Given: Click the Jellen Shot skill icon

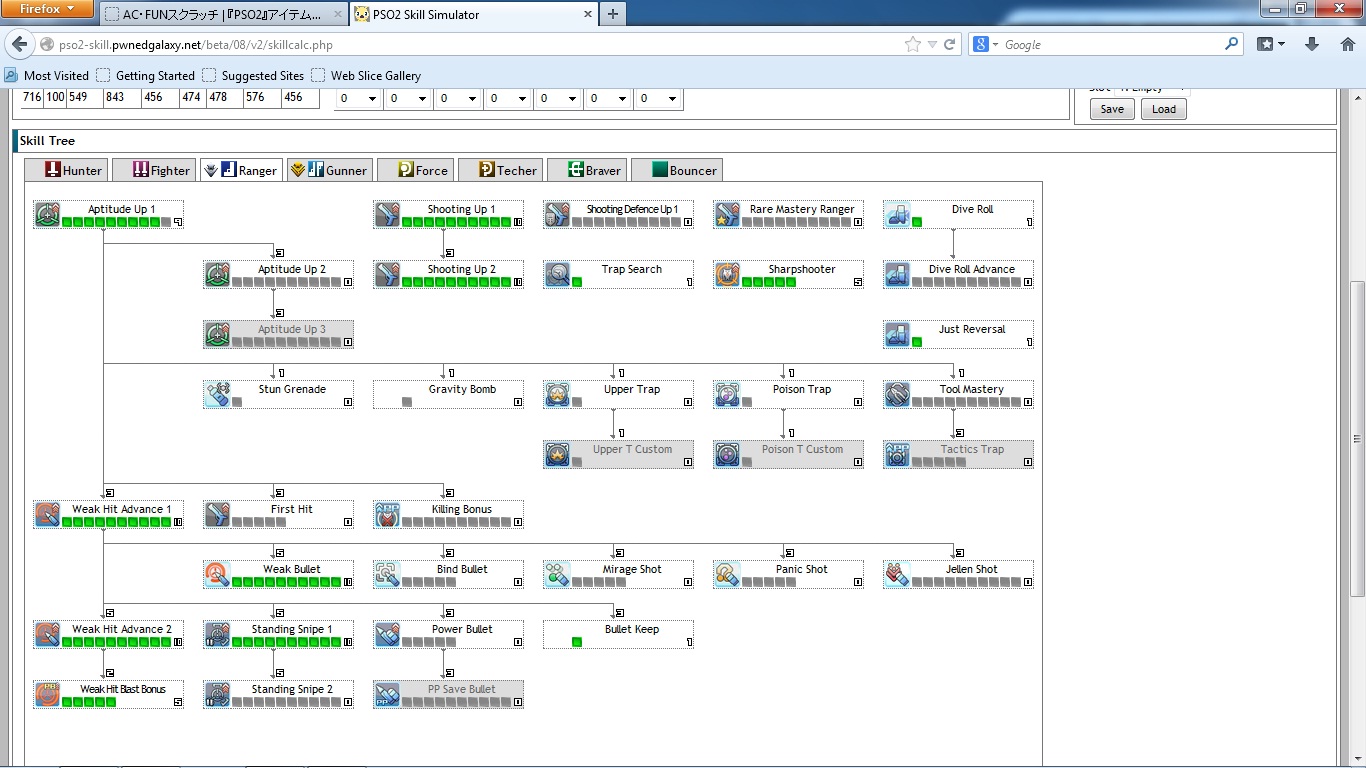Looking at the screenshot, I should (x=897, y=575).
